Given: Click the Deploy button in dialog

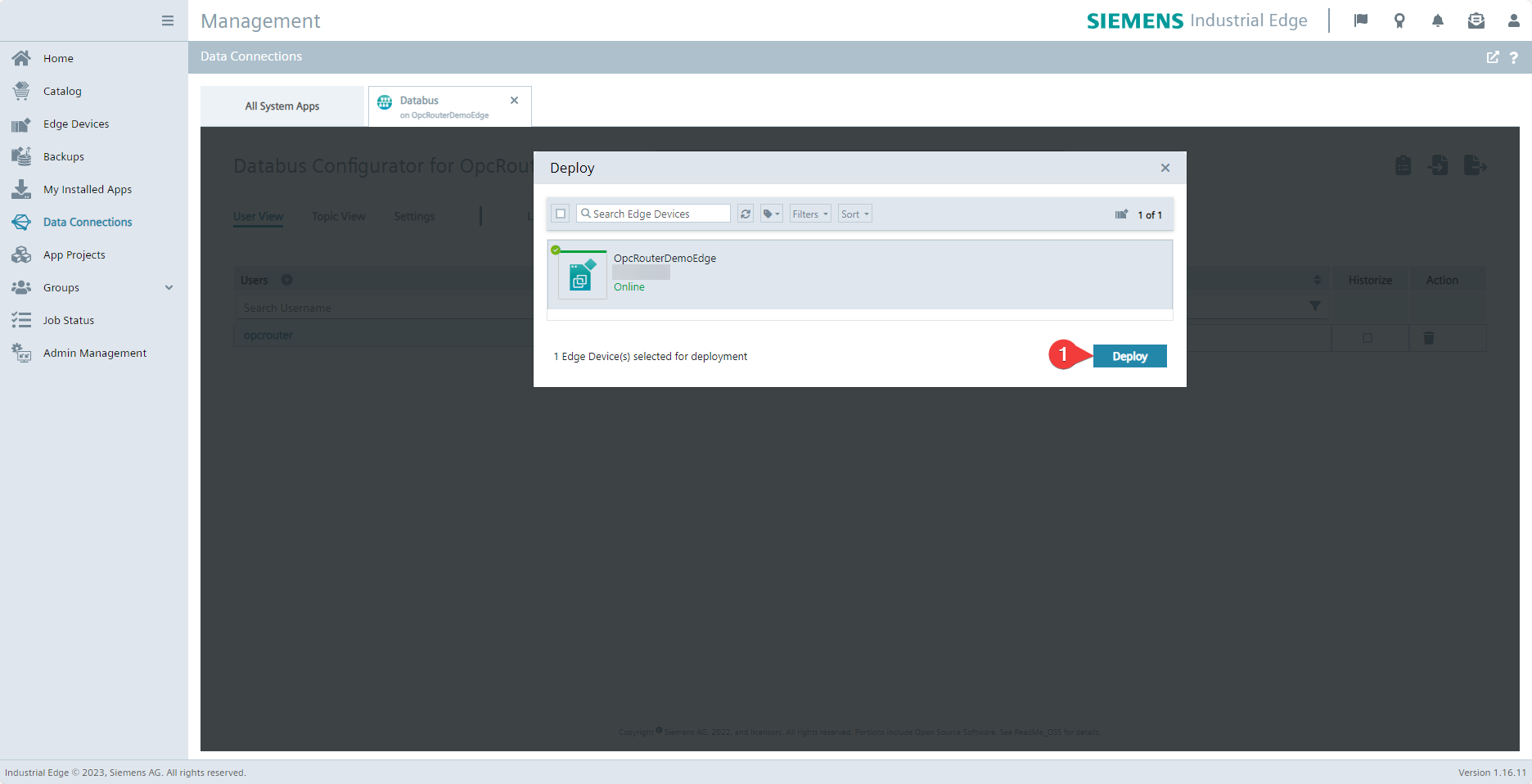Looking at the screenshot, I should pyautogui.click(x=1129, y=356).
